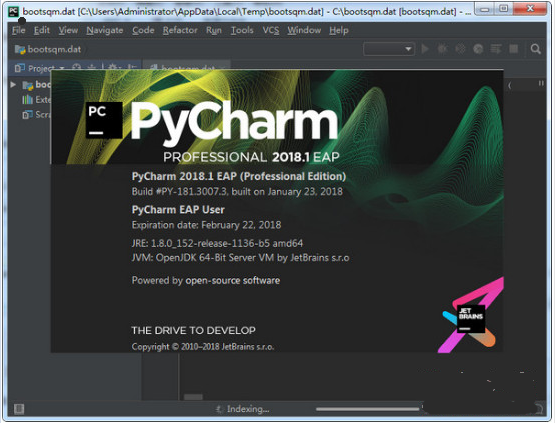This screenshot has height=423, width=555.
Task: Click the Scratches file icon
Action: [28, 114]
